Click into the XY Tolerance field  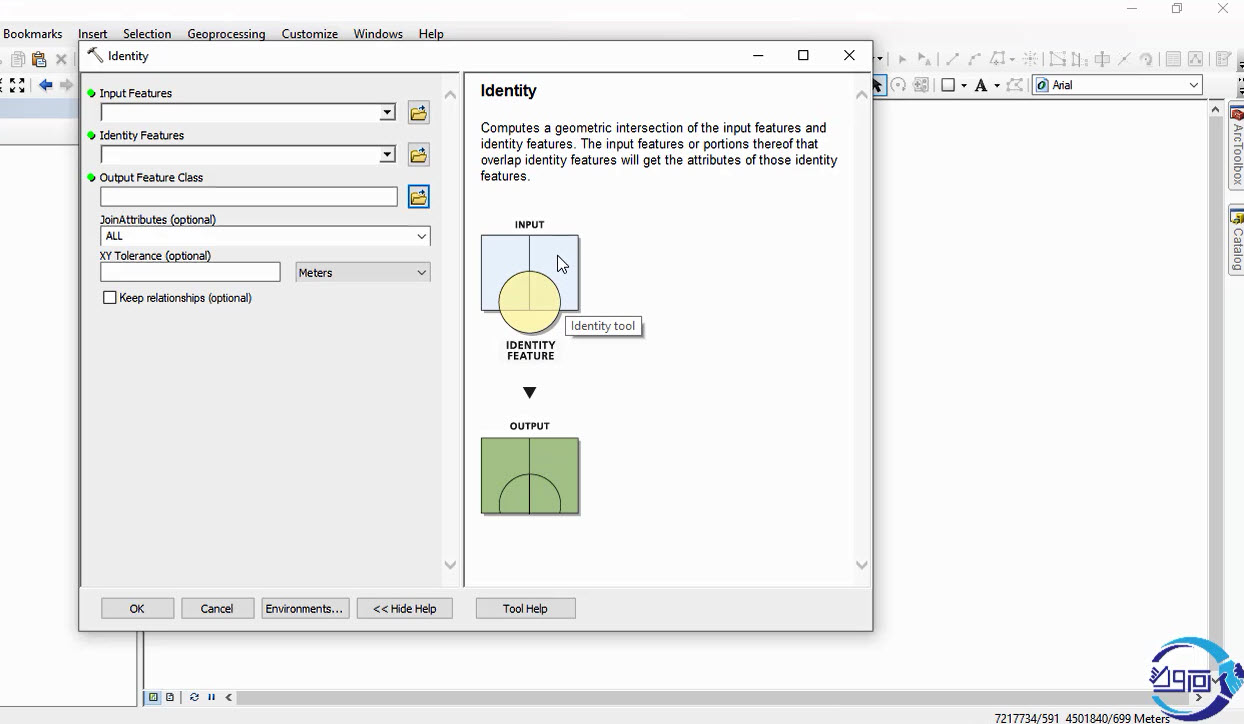tap(190, 272)
